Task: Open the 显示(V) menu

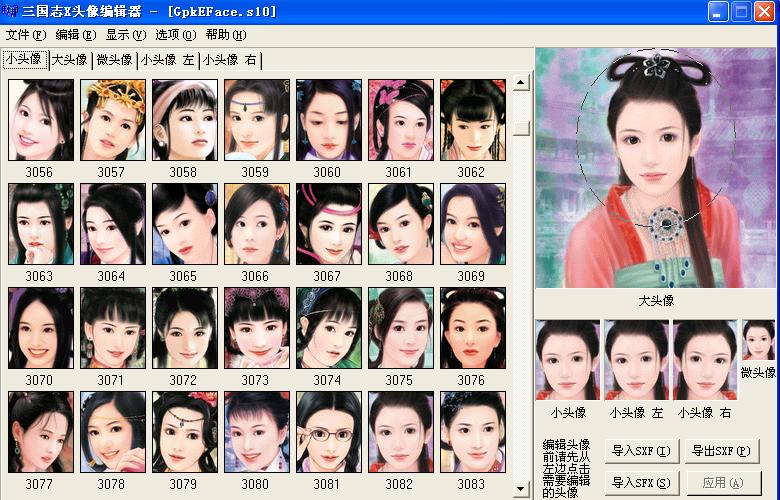Action: pyautogui.click(x=125, y=34)
